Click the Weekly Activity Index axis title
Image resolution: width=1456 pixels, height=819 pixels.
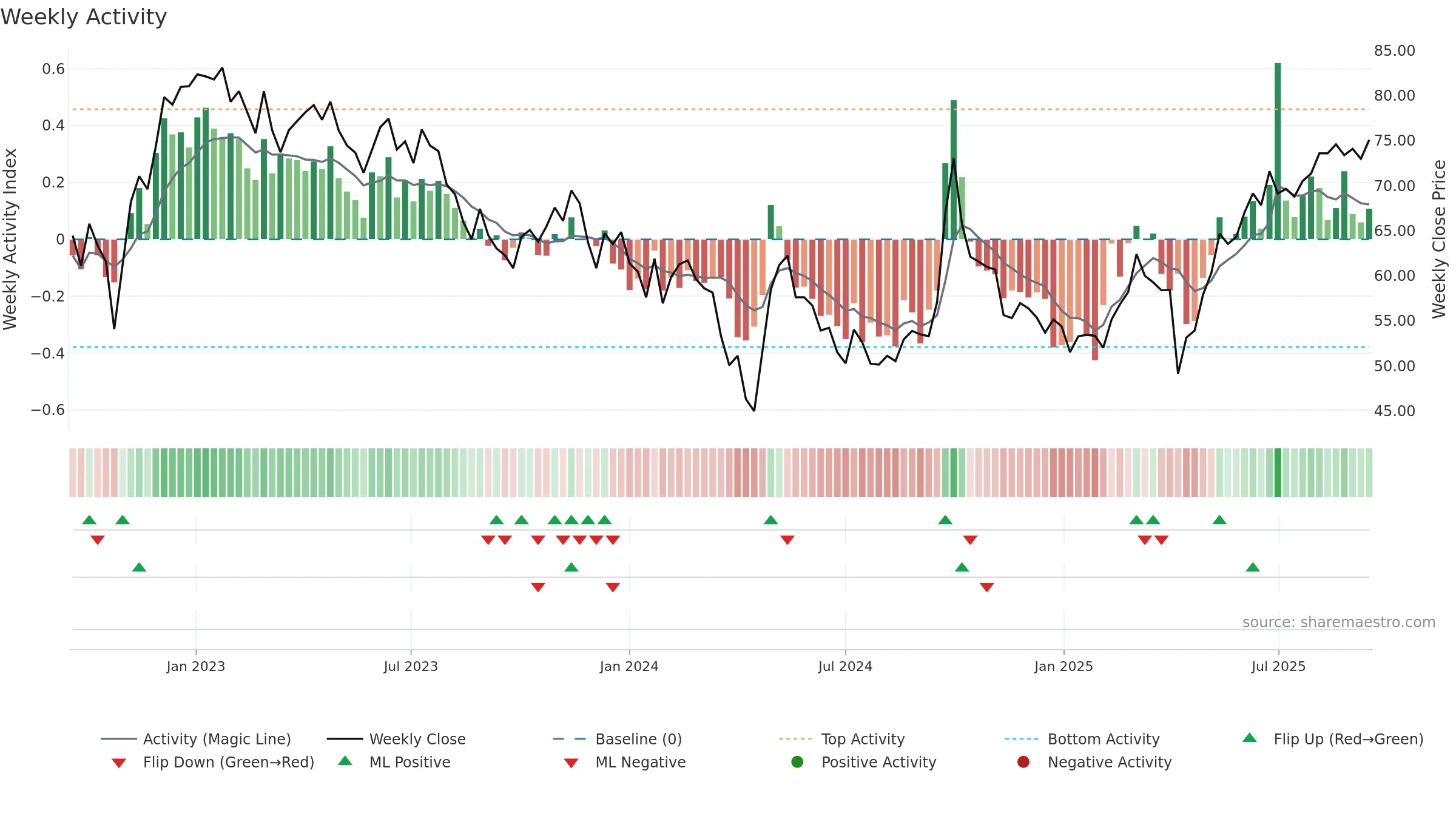[10, 239]
